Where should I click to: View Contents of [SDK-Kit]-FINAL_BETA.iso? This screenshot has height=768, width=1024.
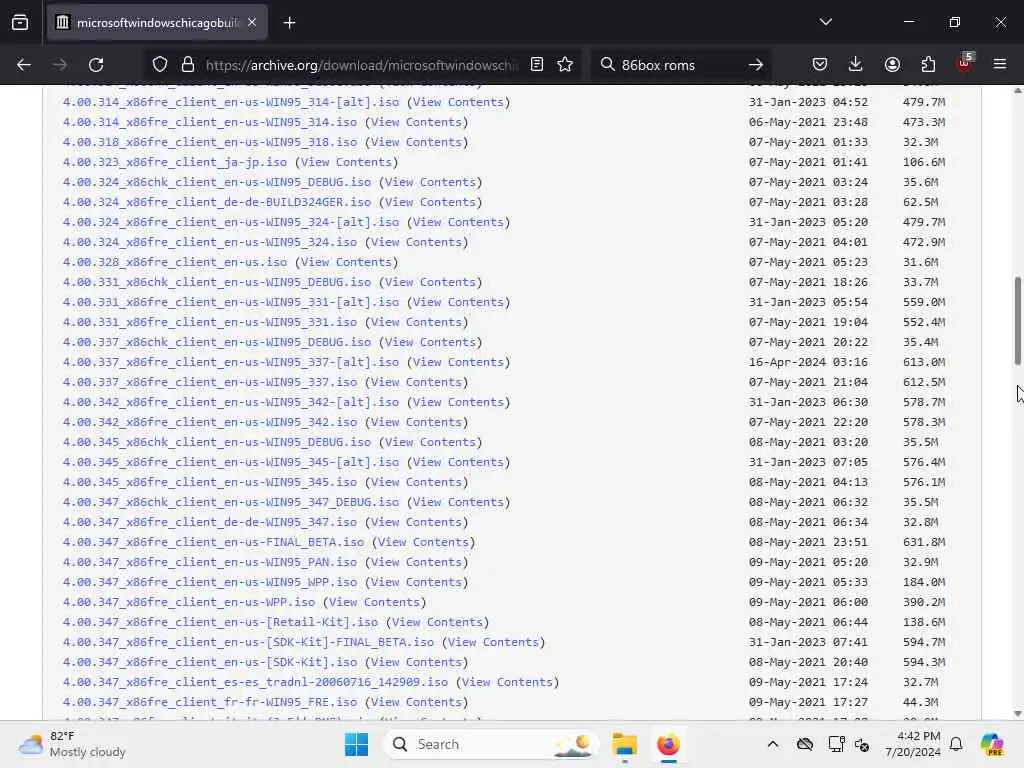click(x=493, y=642)
